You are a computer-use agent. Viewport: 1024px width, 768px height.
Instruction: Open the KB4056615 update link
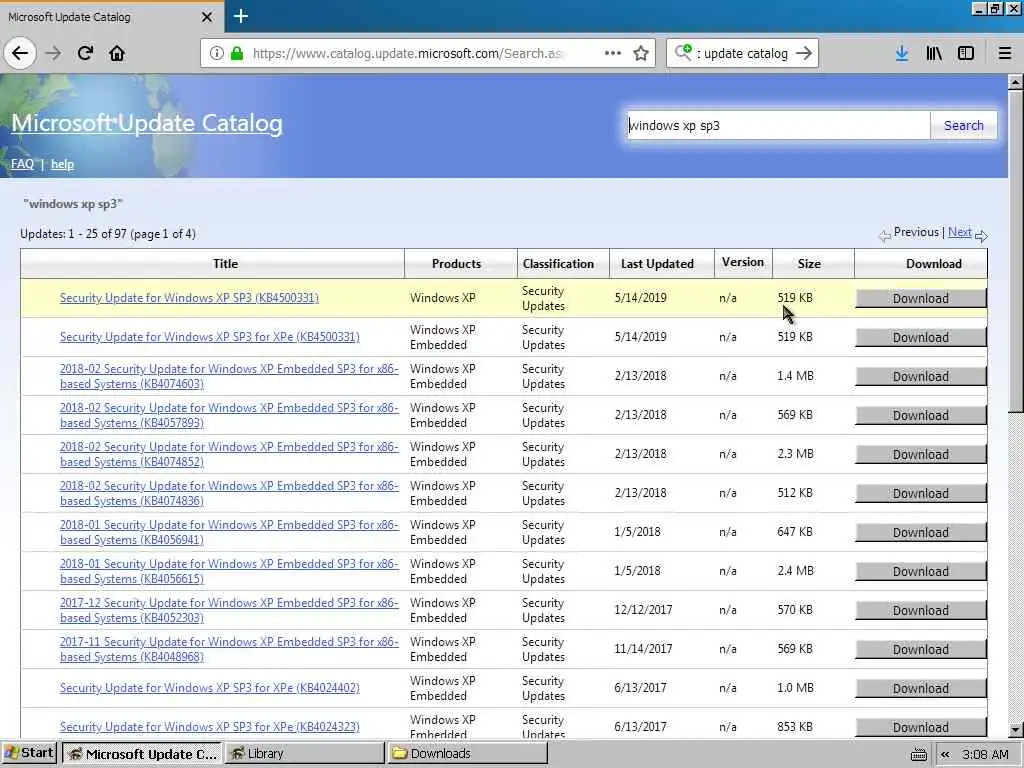(229, 571)
